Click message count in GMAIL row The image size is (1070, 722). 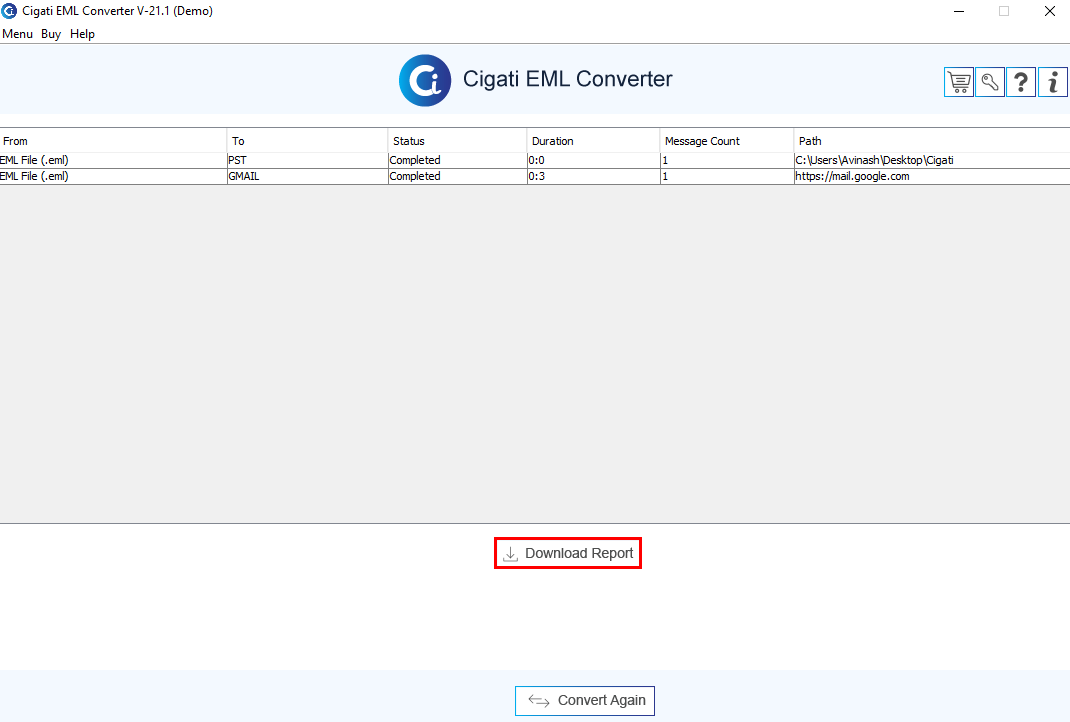click(727, 176)
